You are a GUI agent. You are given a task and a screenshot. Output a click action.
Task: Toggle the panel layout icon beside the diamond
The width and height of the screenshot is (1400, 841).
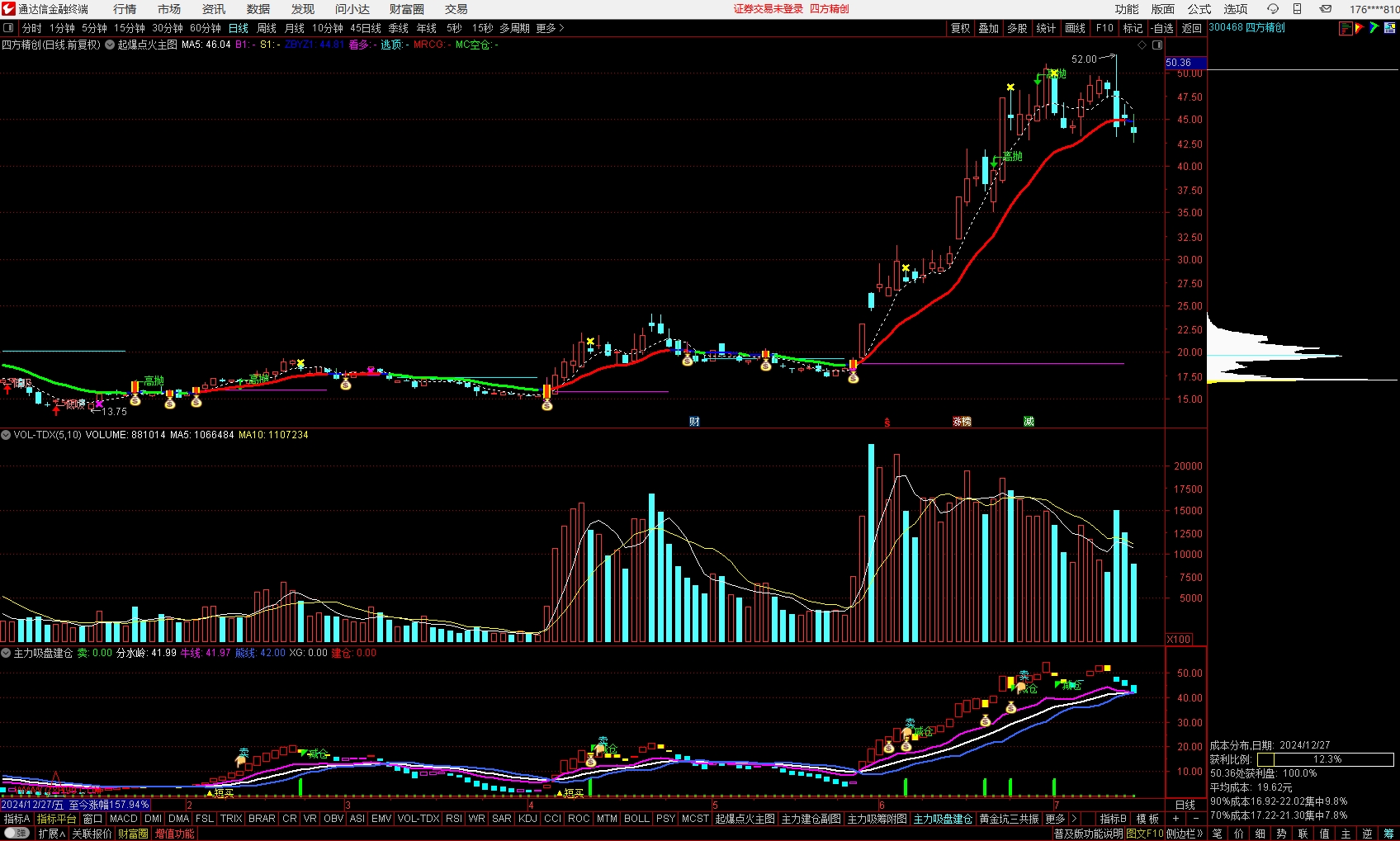tap(1157, 45)
